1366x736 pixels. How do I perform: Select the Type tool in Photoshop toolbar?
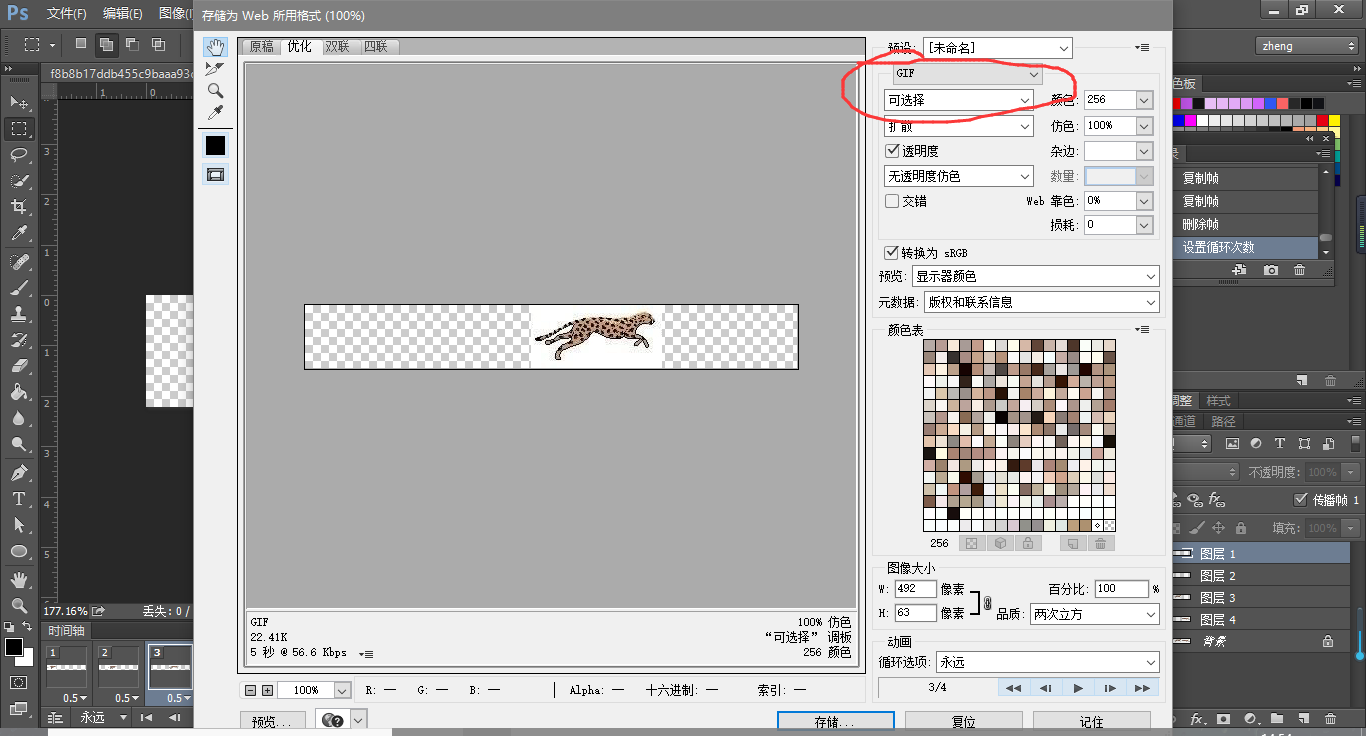point(19,499)
